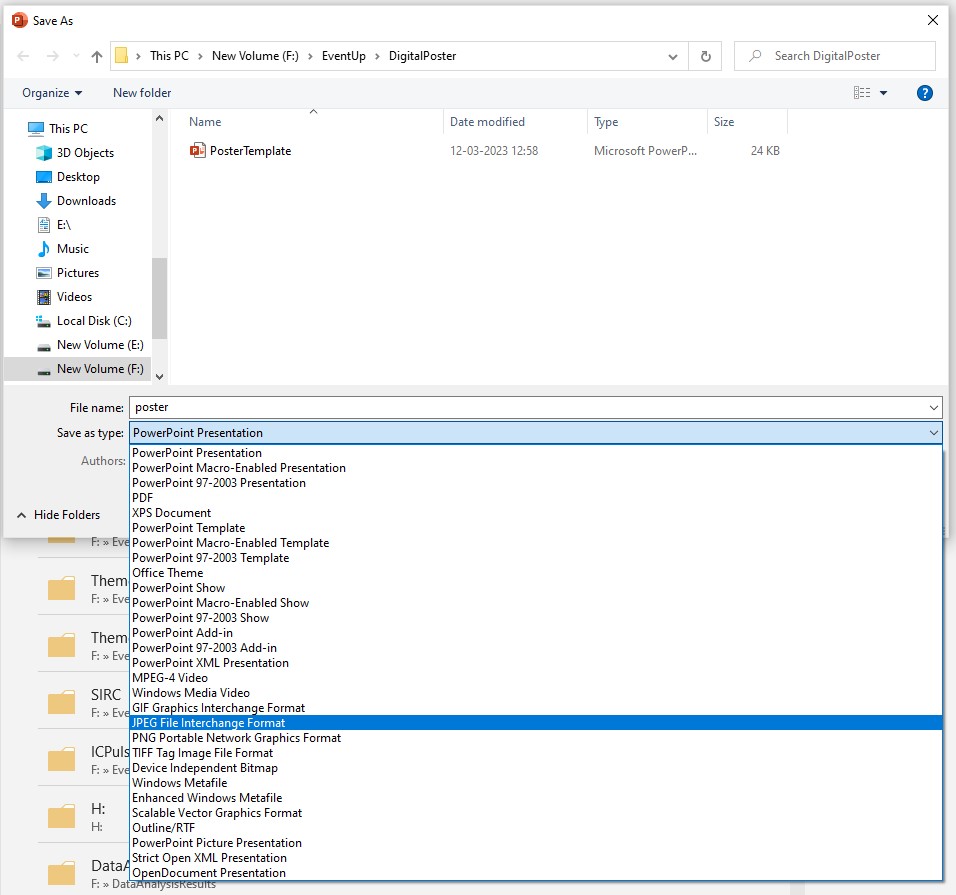Image resolution: width=956 pixels, height=895 pixels.
Task: Click the blue Help question mark icon
Action: pos(925,93)
